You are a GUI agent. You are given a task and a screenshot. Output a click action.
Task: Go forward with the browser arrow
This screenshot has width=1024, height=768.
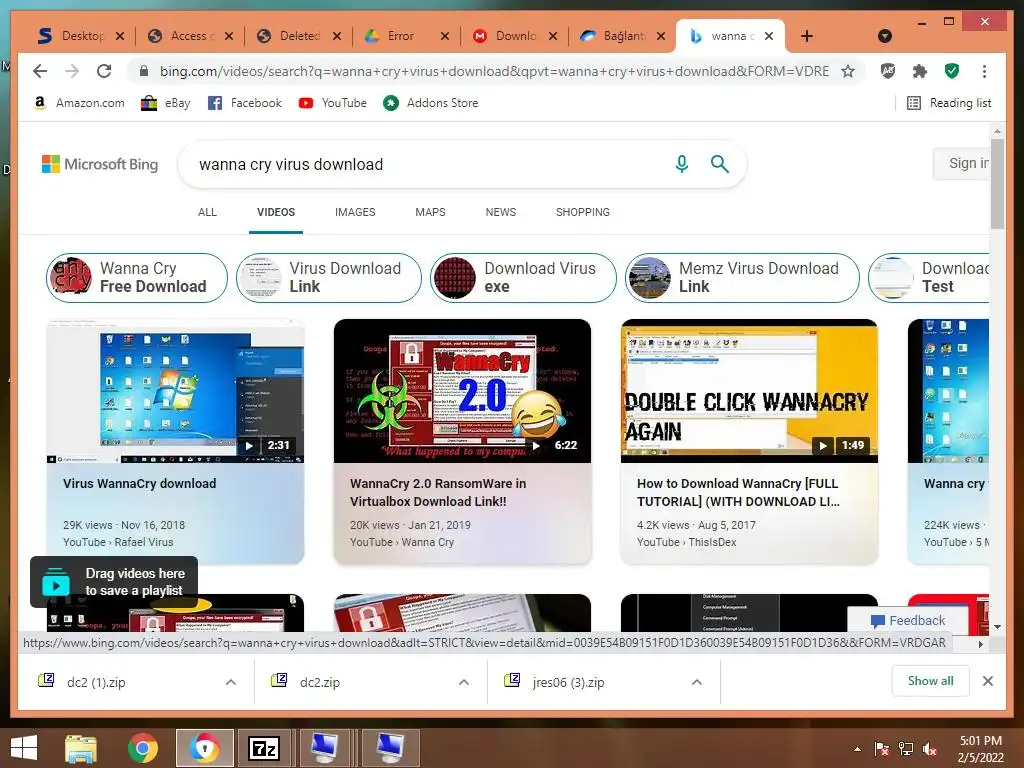(72, 71)
